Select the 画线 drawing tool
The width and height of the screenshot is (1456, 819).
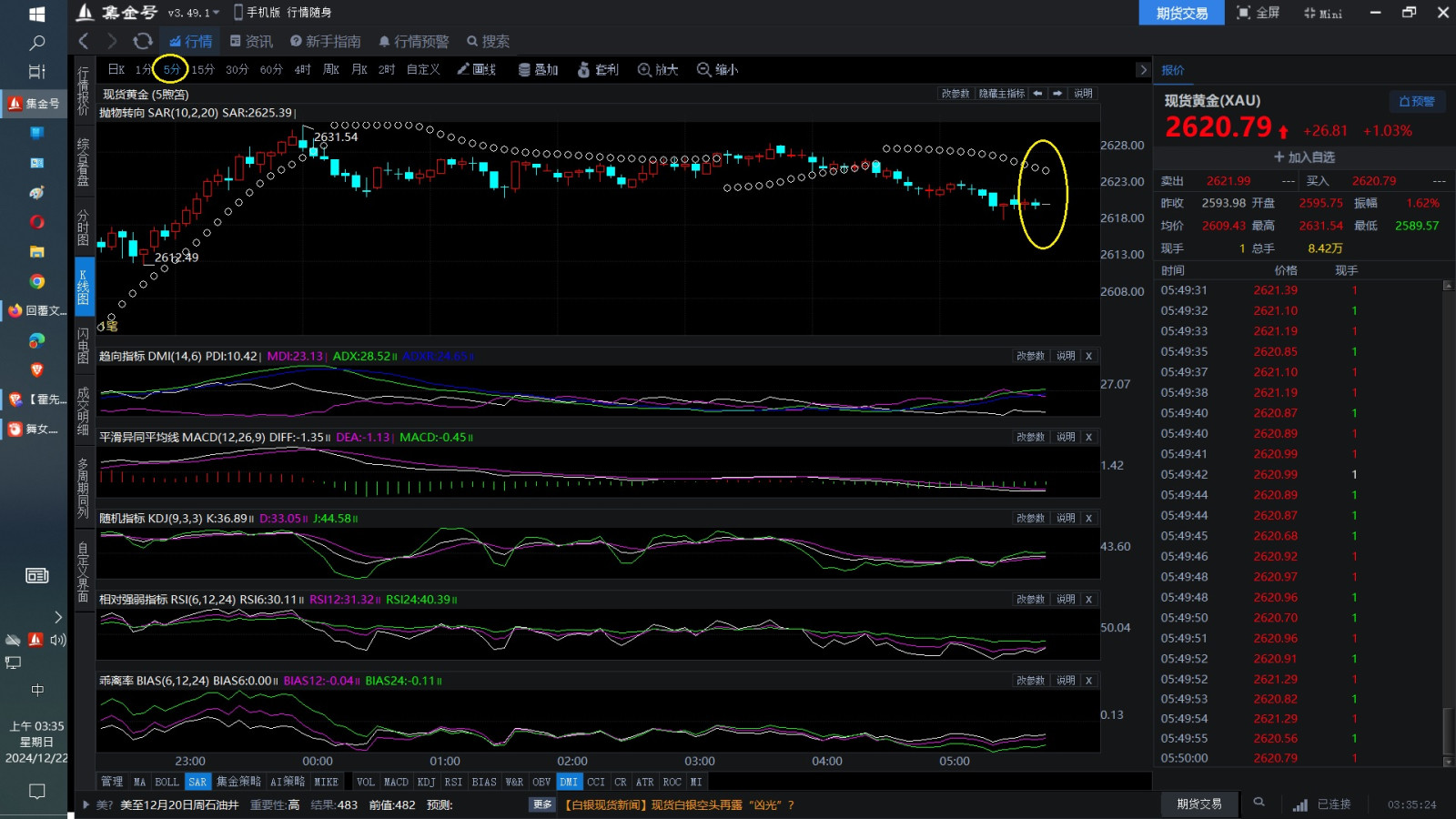tap(476, 69)
